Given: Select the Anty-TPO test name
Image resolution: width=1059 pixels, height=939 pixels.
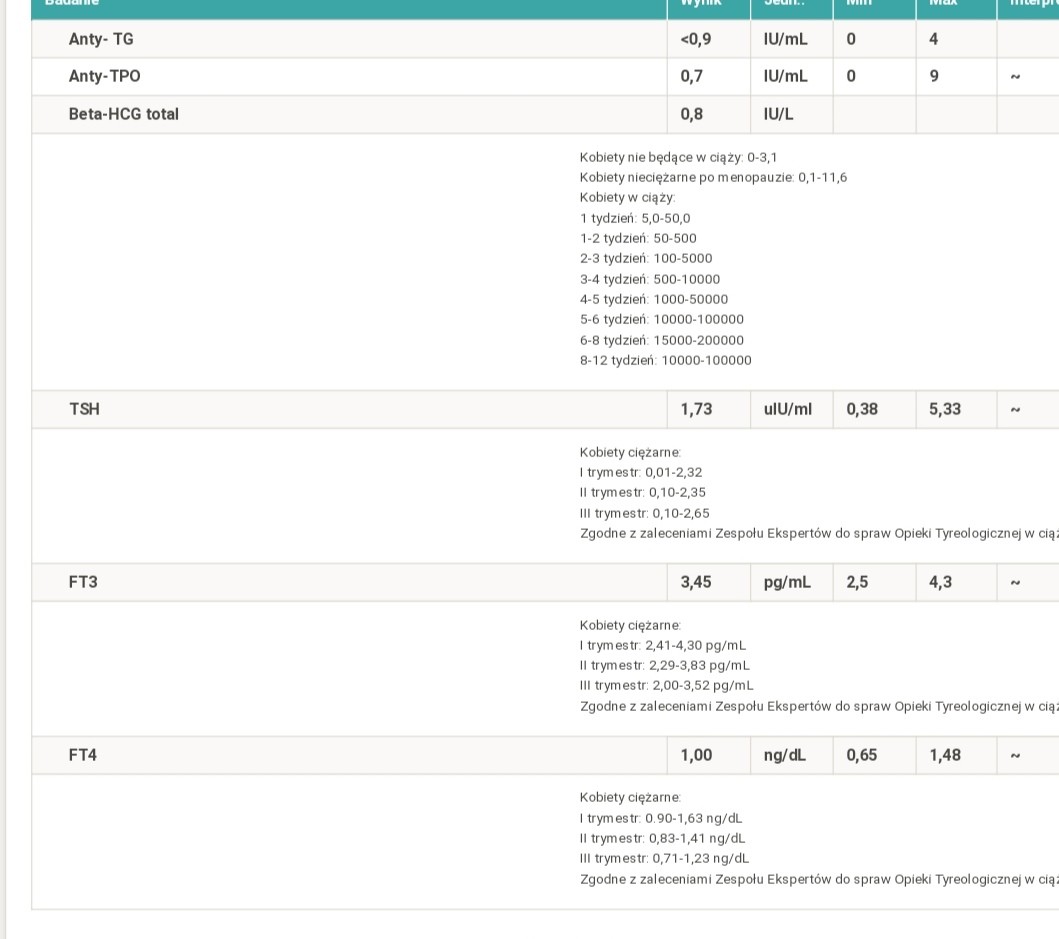Looking at the screenshot, I should coord(104,77).
